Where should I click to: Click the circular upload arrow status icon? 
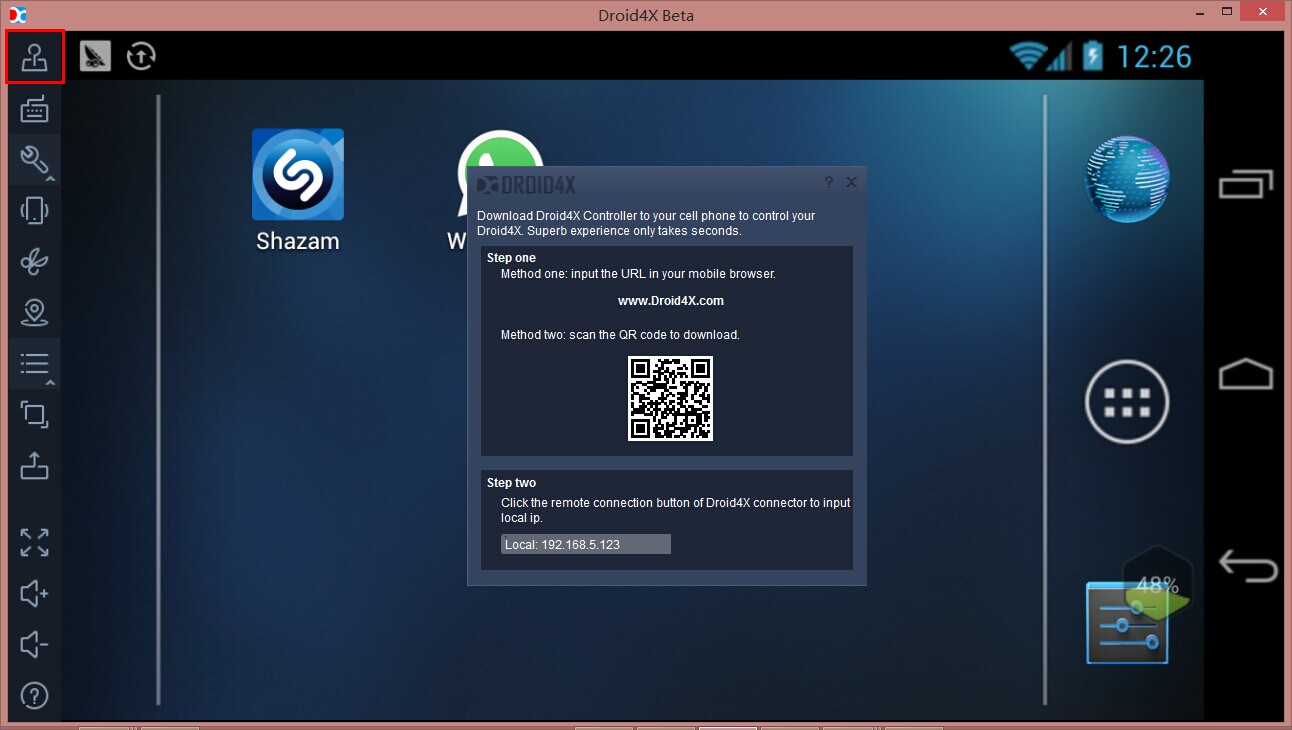(141, 56)
